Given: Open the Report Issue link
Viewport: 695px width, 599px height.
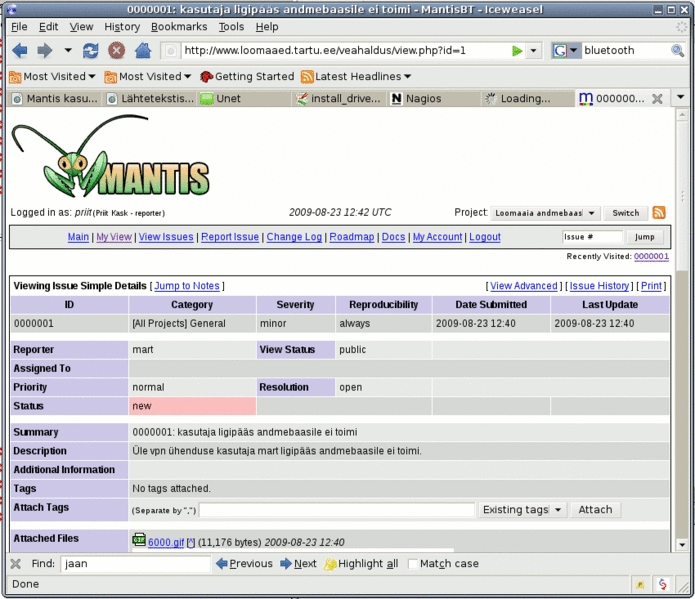Looking at the screenshot, I should click(x=230, y=237).
